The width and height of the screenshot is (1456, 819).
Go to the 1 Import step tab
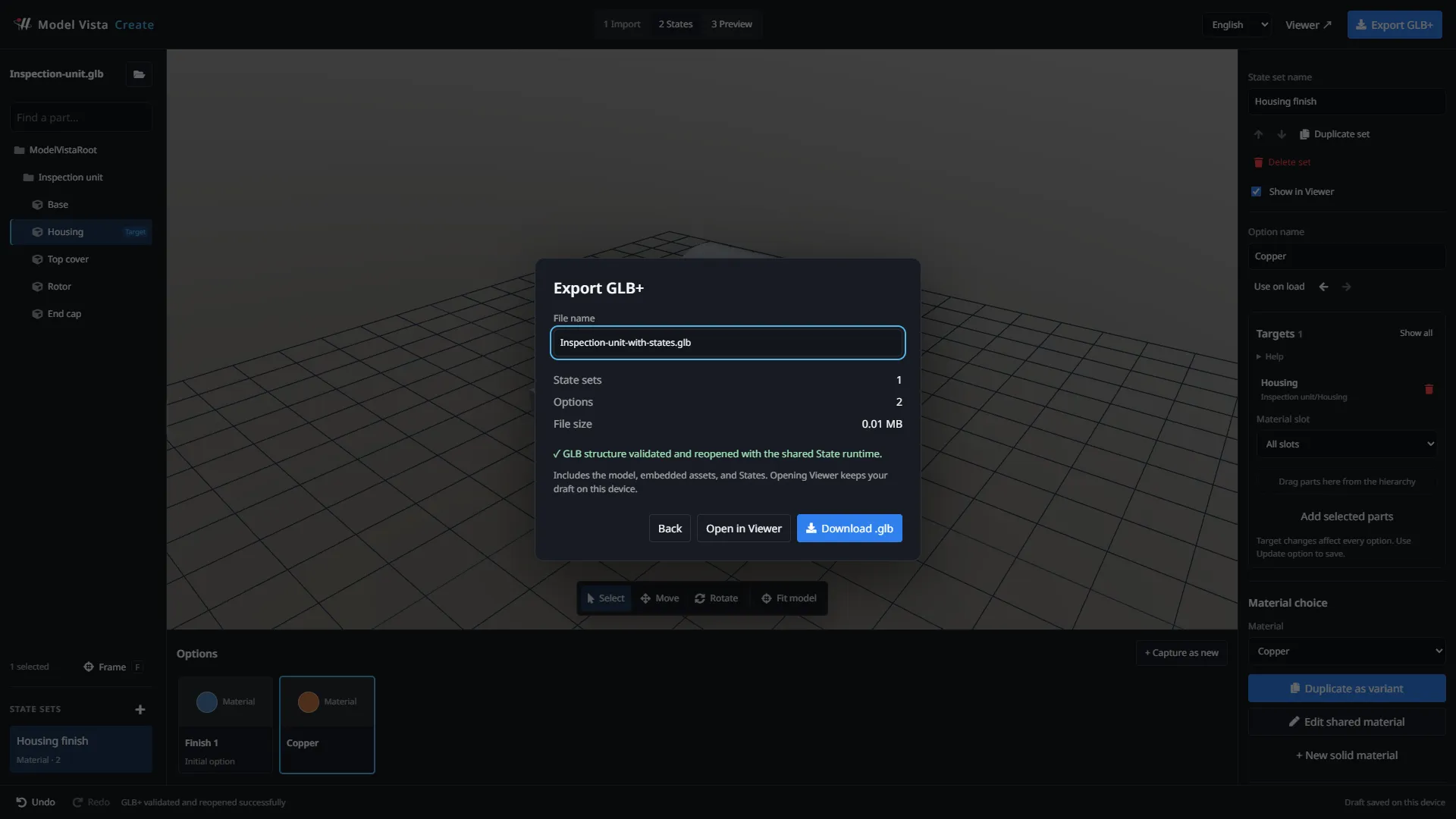622,24
